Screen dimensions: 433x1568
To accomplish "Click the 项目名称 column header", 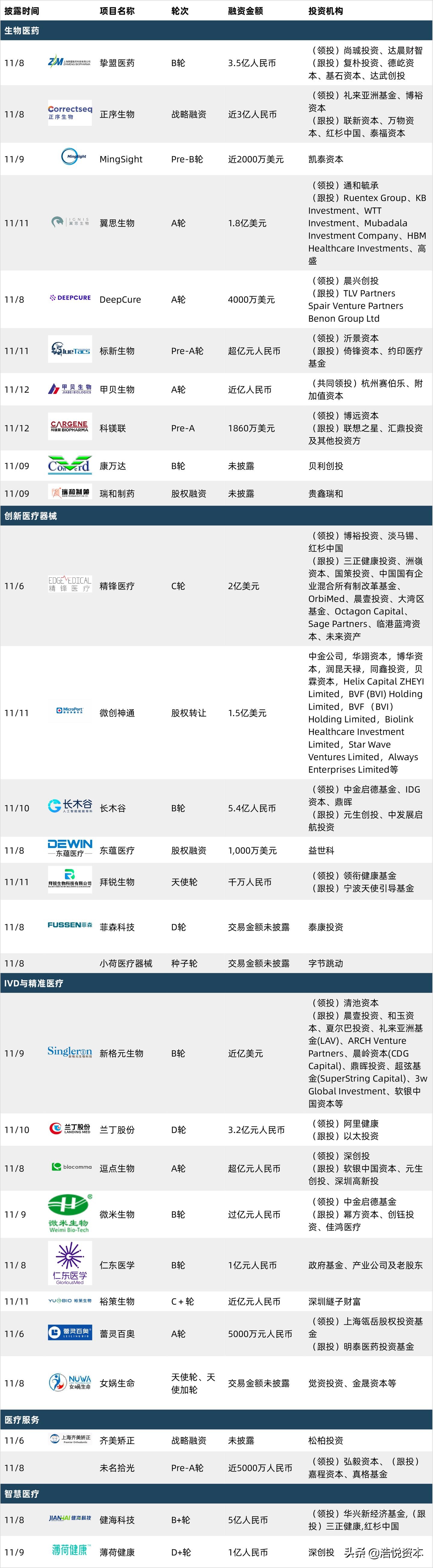I will (x=117, y=10).
